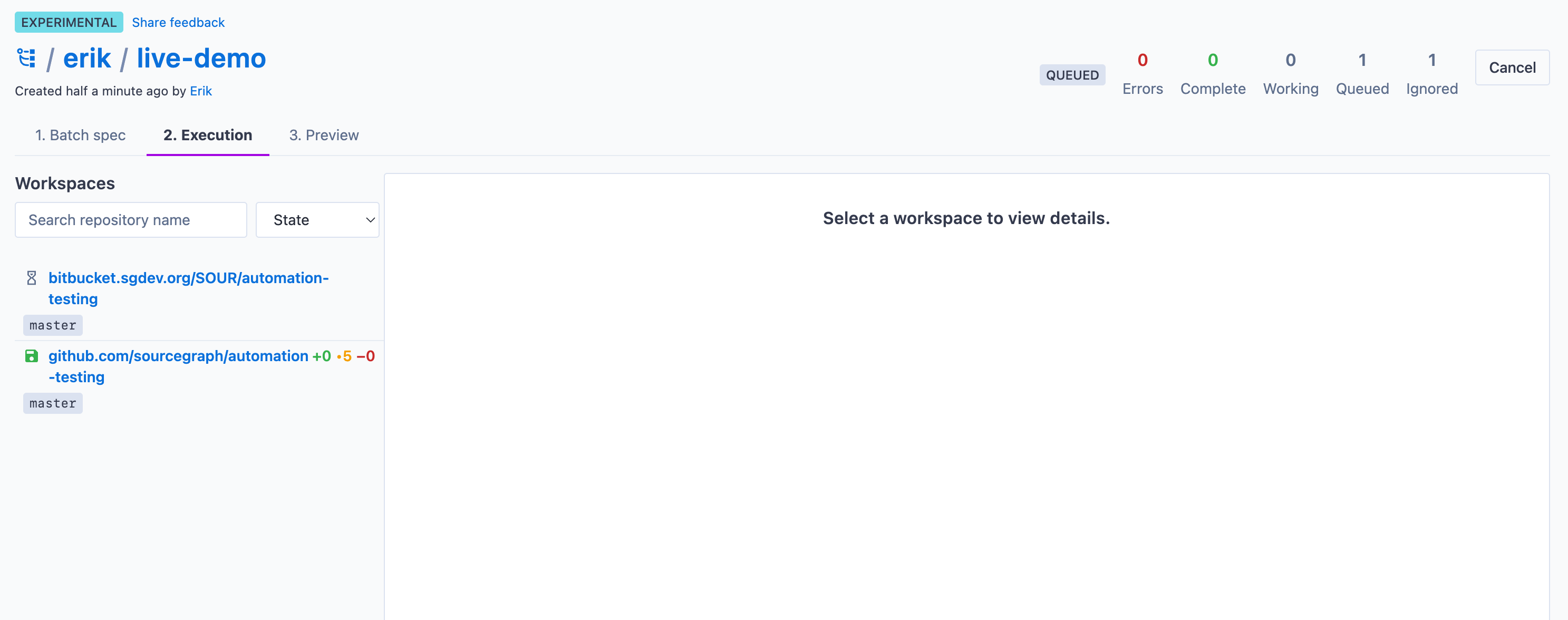Click the Erik author link
This screenshot has height=620, width=1568.
tap(201, 91)
